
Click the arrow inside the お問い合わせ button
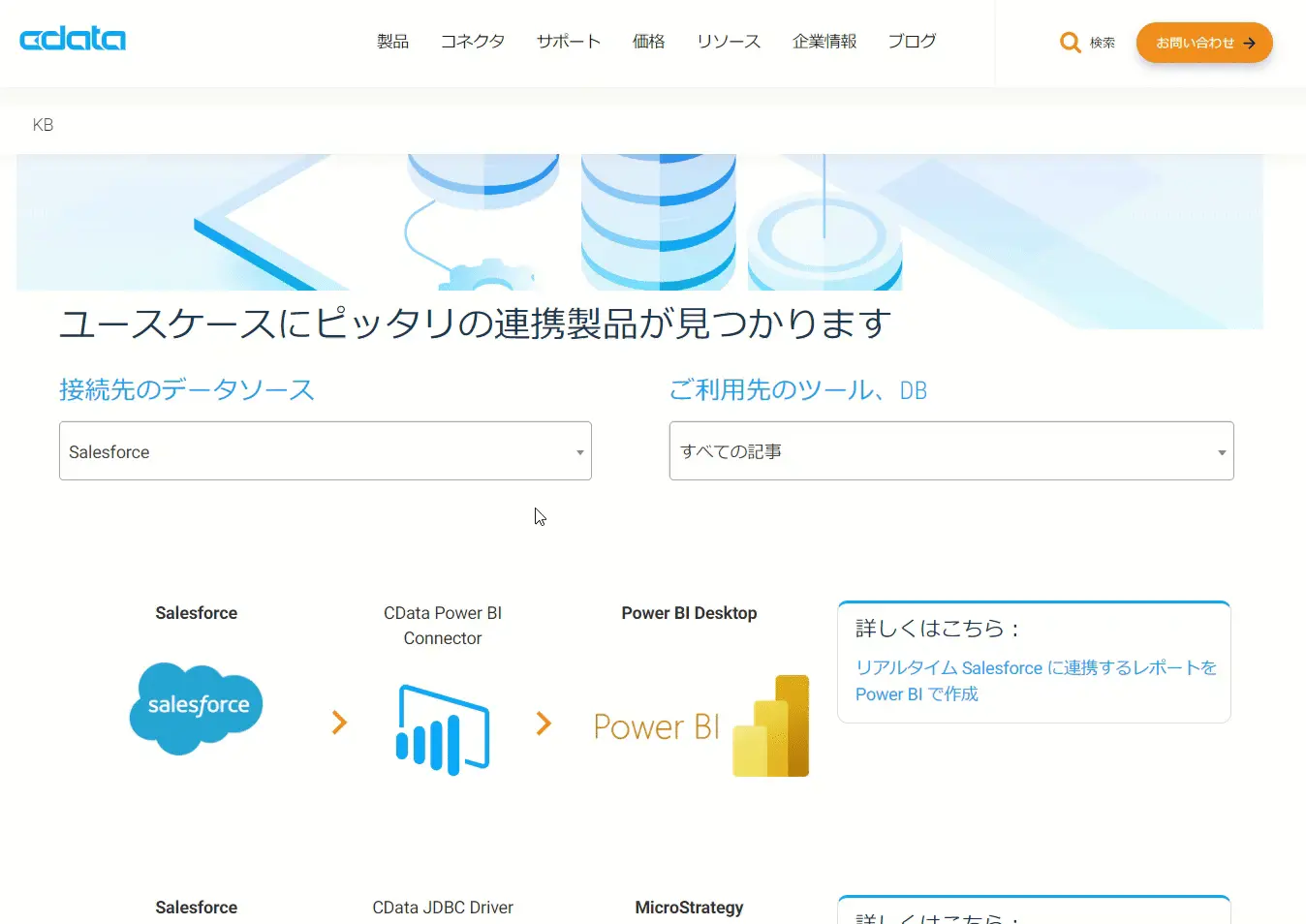[1249, 43]
